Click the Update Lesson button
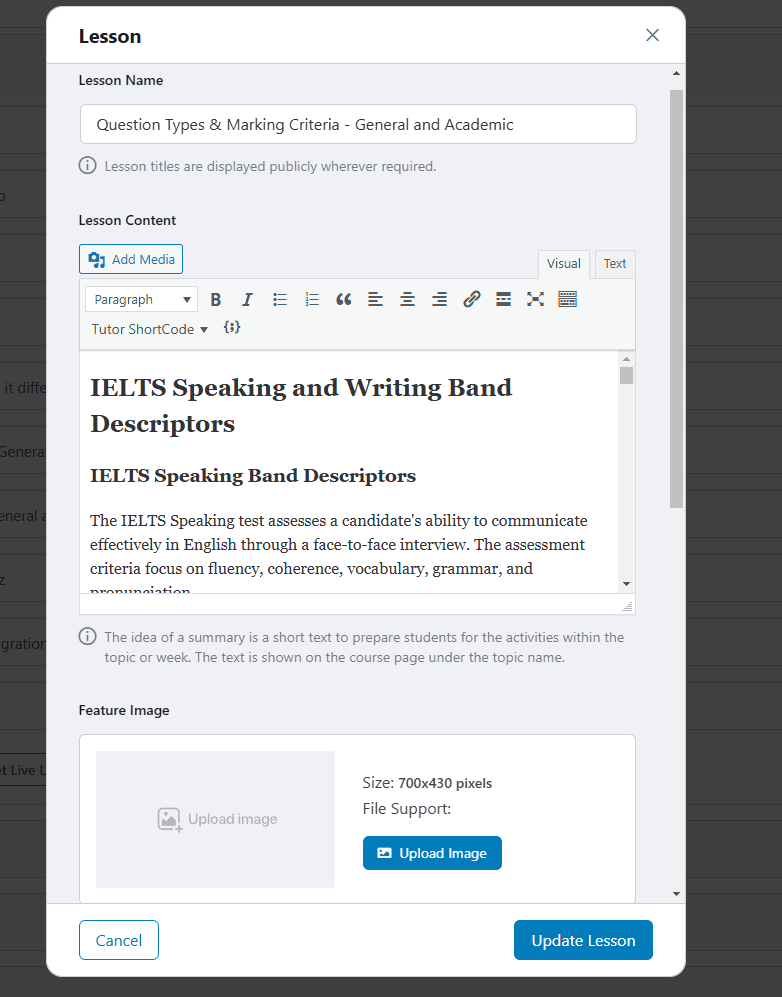This screenshot has height=997, width=782. click(x=583, y=940)
